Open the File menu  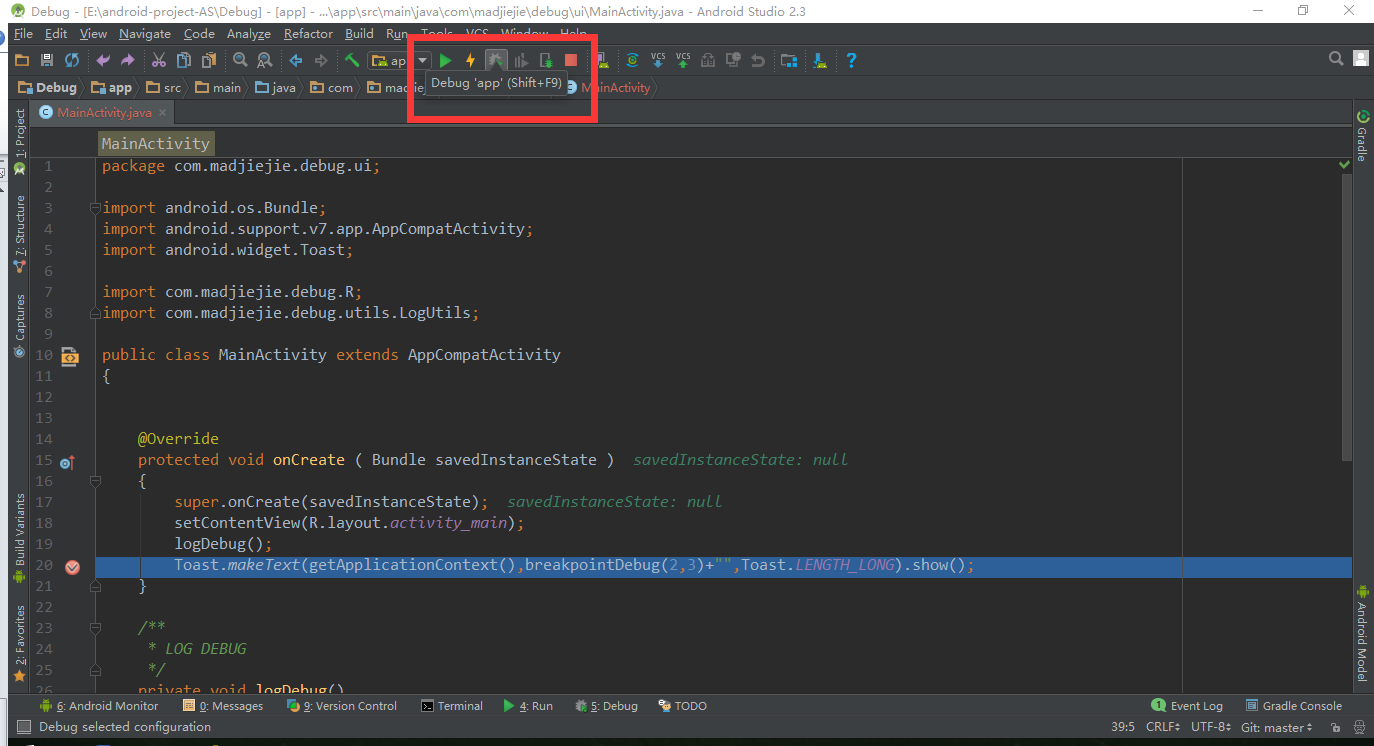pyautogui.click(x=23, y=34)
